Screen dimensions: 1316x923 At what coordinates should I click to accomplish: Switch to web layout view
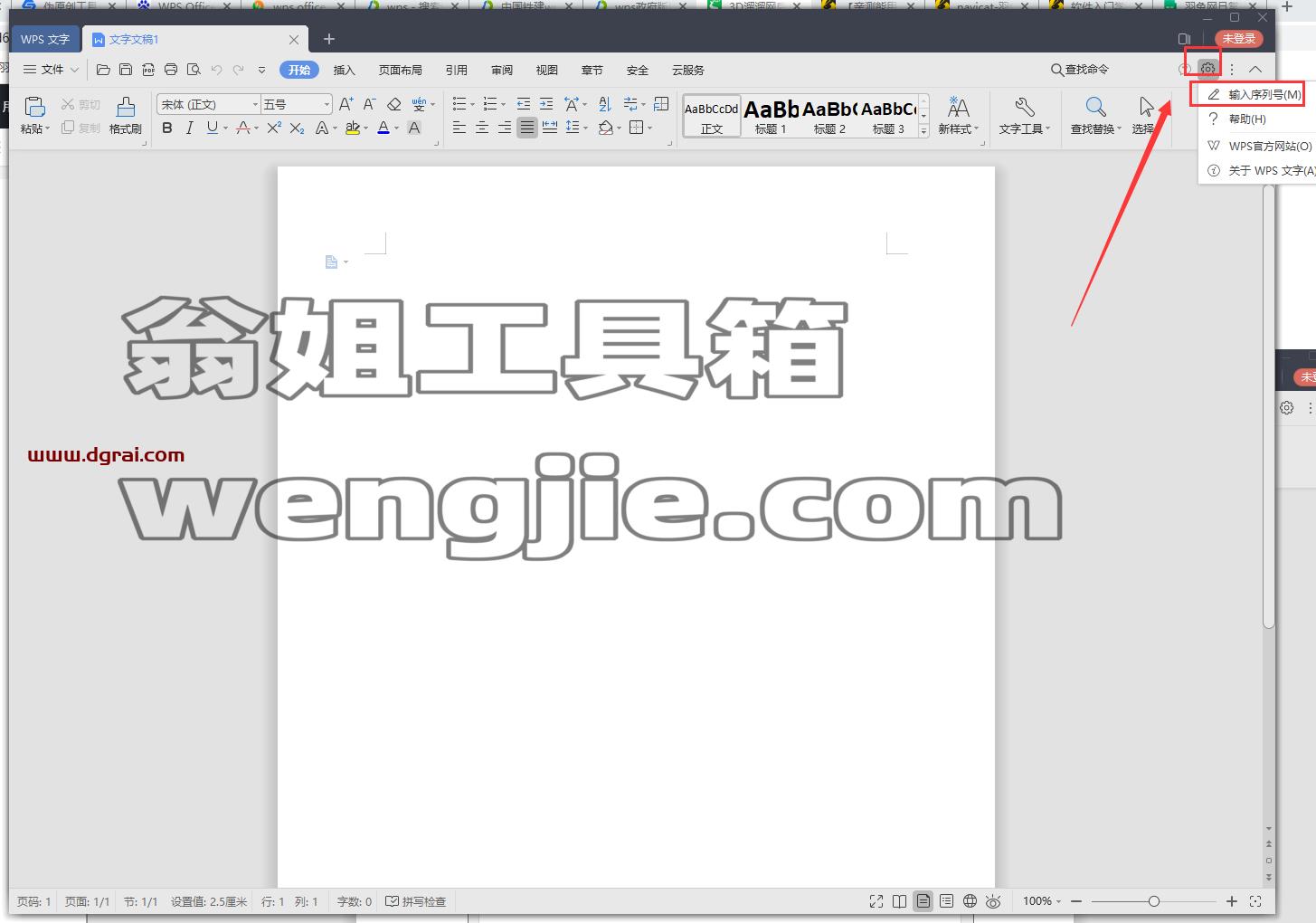[x=970, y=901]
